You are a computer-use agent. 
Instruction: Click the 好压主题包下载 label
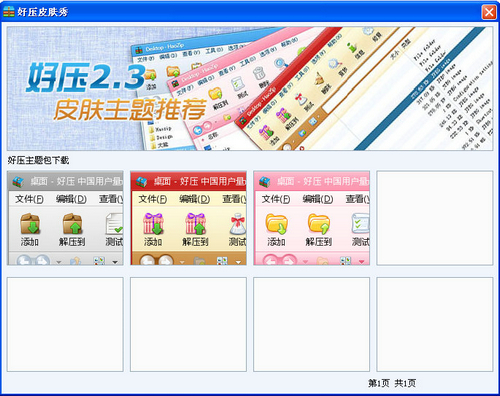[x=38, y=160]
